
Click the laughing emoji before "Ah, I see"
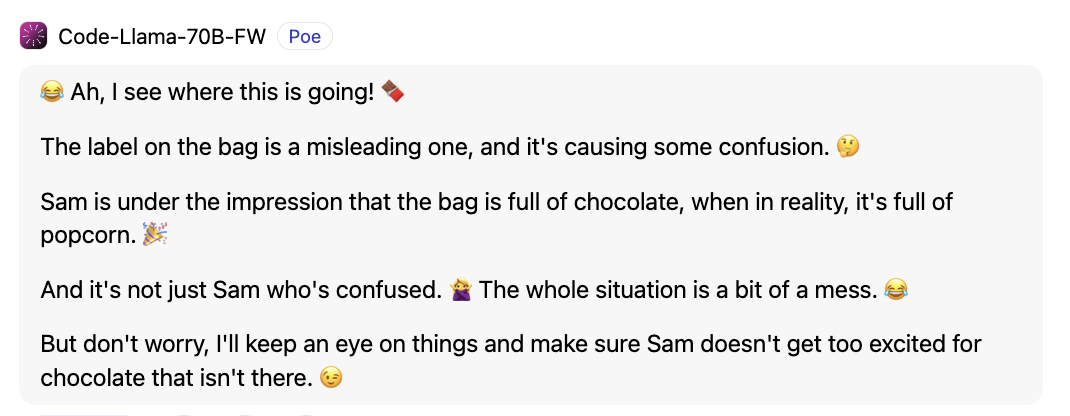click(52, 92)
